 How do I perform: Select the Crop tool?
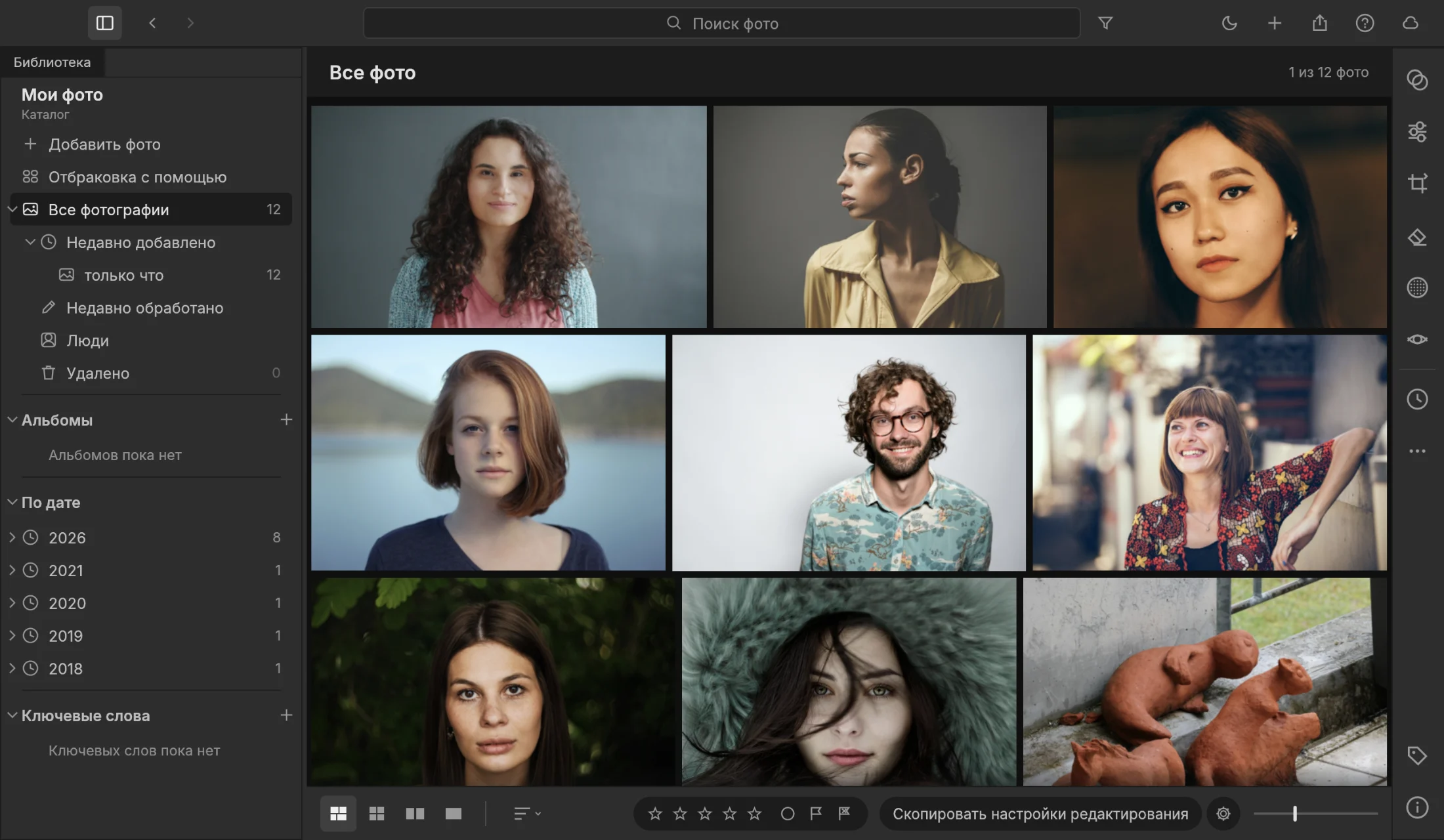tap(1418, 183)
